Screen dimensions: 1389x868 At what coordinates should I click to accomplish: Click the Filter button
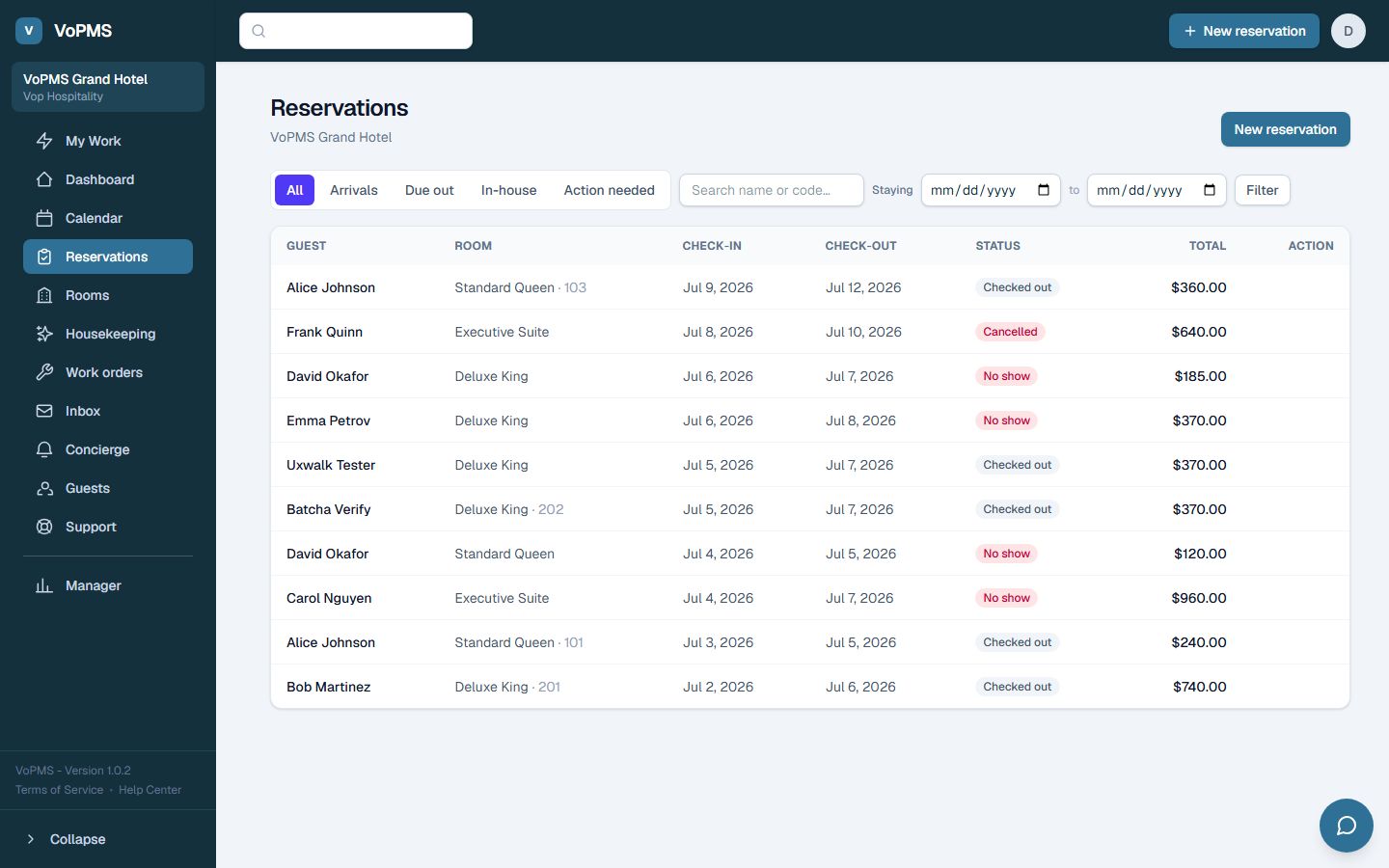point(1262,190)
